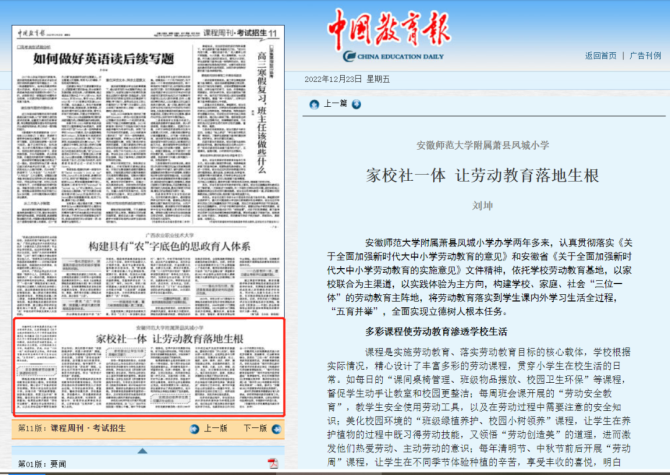
Task: Go to the 上一版 previous page
Action: (x=215, y=428)
